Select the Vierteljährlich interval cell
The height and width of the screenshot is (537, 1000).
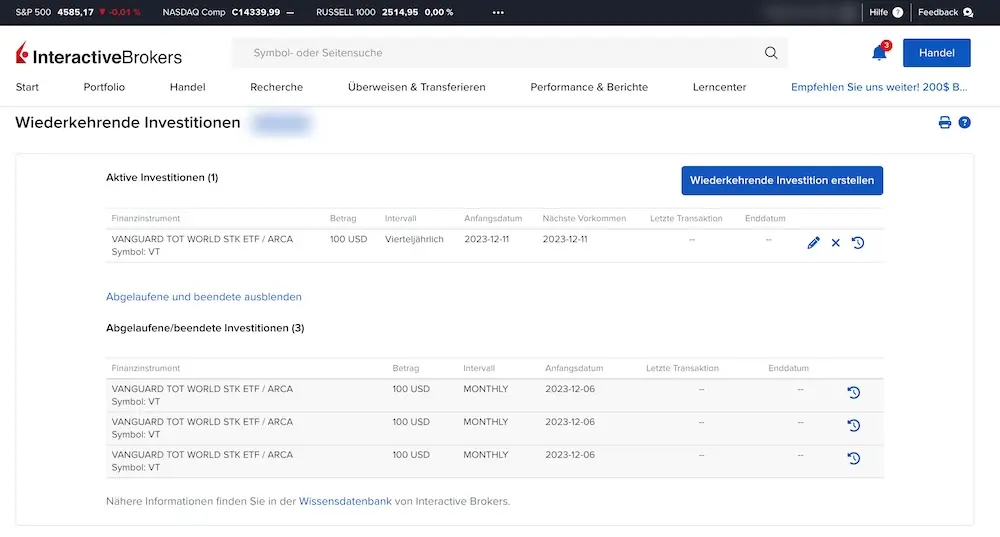tap(414, 239)
